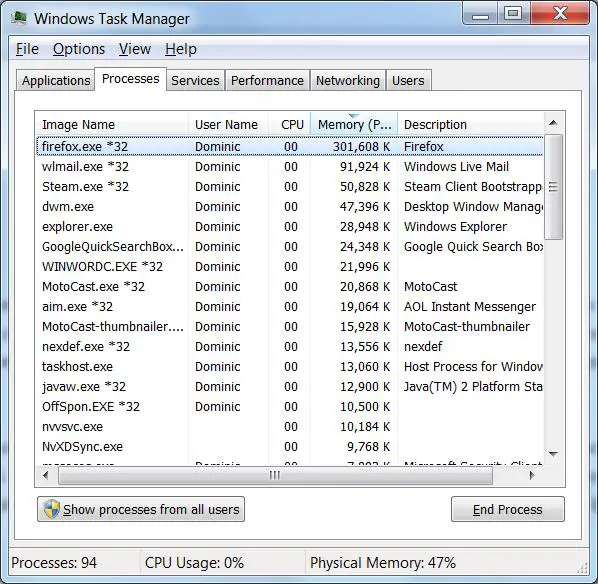Viewport: 598px width, 584px height.
Task: Click the 47,396 K memory value
Action: tap(365, 207)
